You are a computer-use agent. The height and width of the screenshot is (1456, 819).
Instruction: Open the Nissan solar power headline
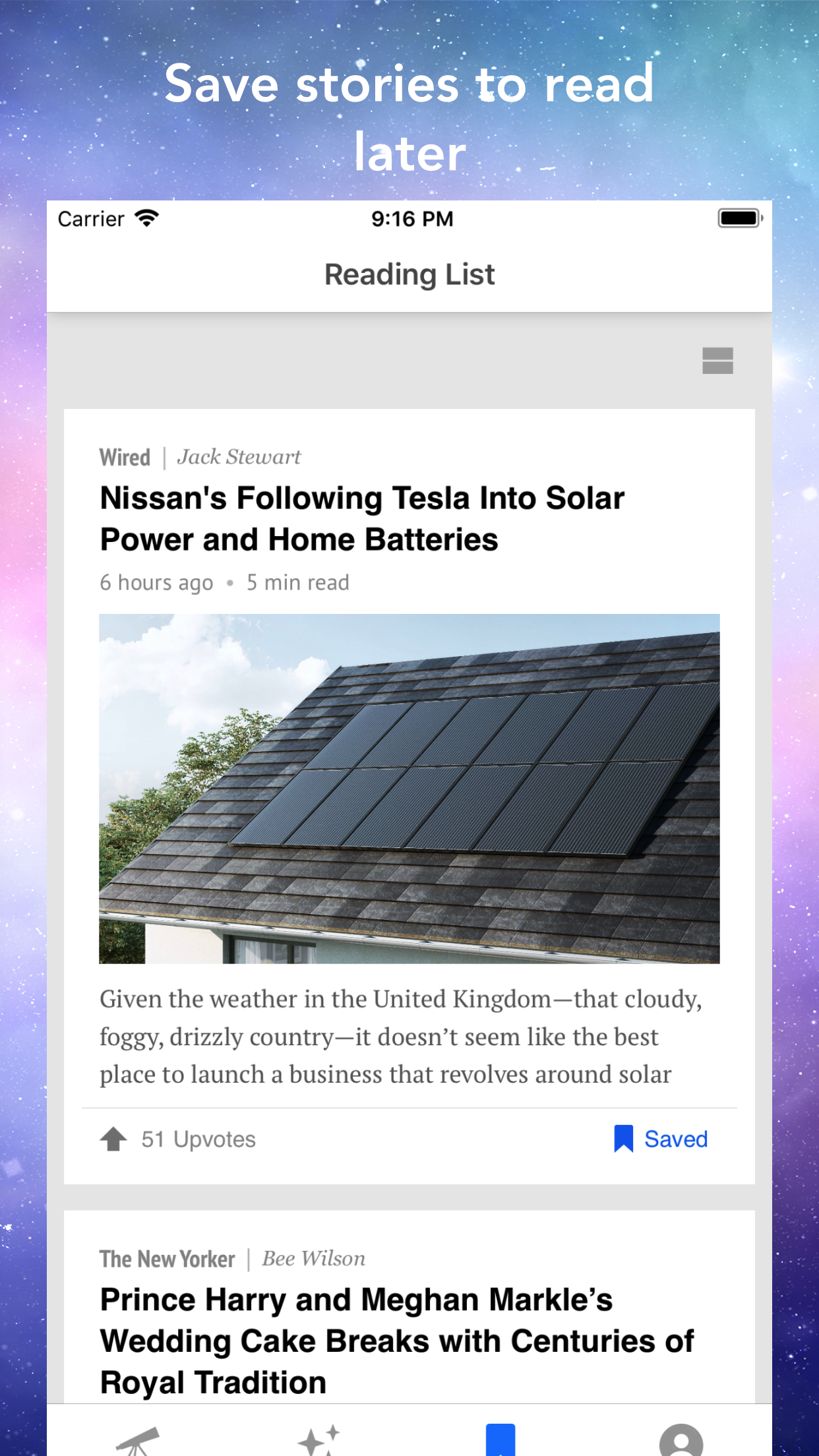coord(361,518)
